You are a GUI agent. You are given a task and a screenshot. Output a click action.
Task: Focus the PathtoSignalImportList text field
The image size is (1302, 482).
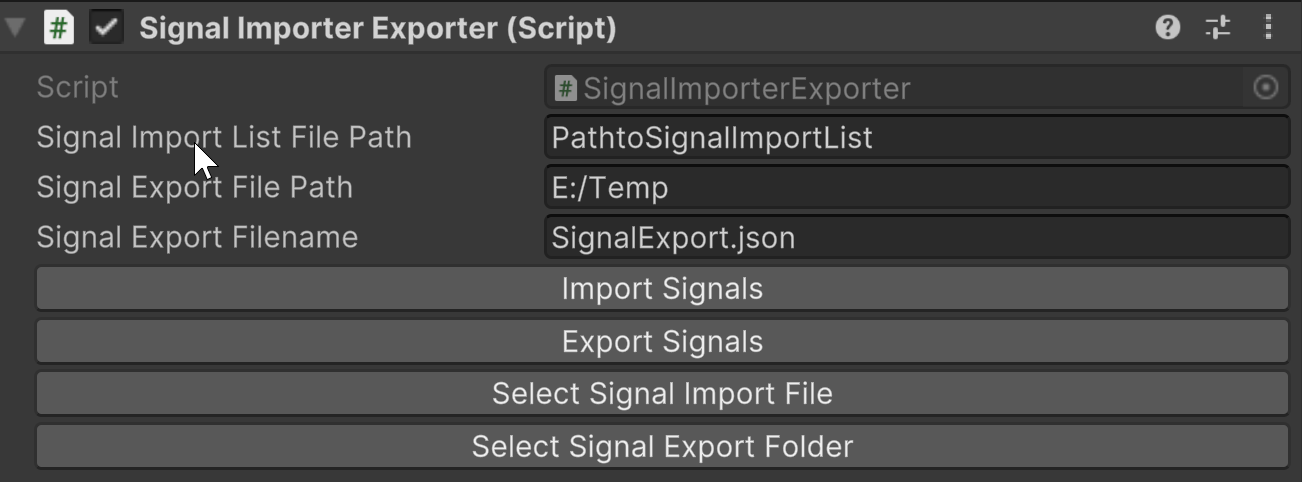(x=916, y=138)
